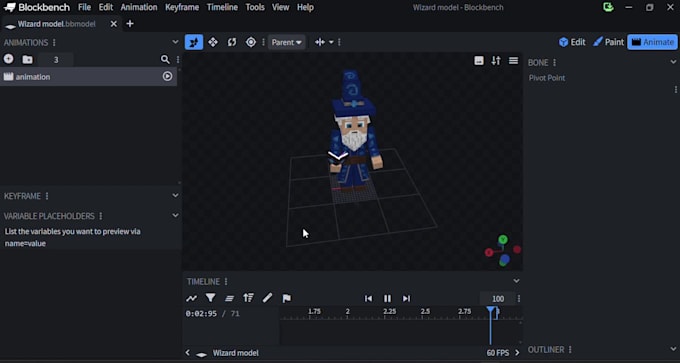This screenshot has height=363, width=680.
Task: Open BONE panel options dots
Action: [x=554, y=62]
